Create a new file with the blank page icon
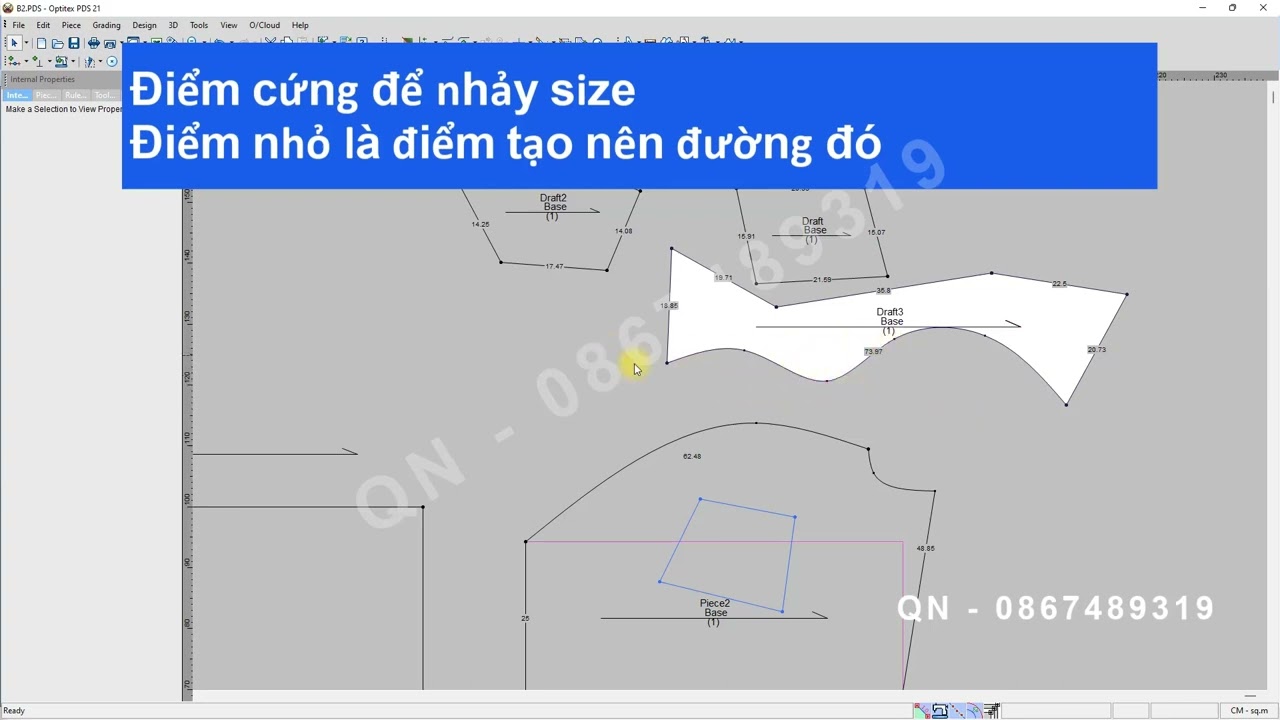 tap(41, 43)
